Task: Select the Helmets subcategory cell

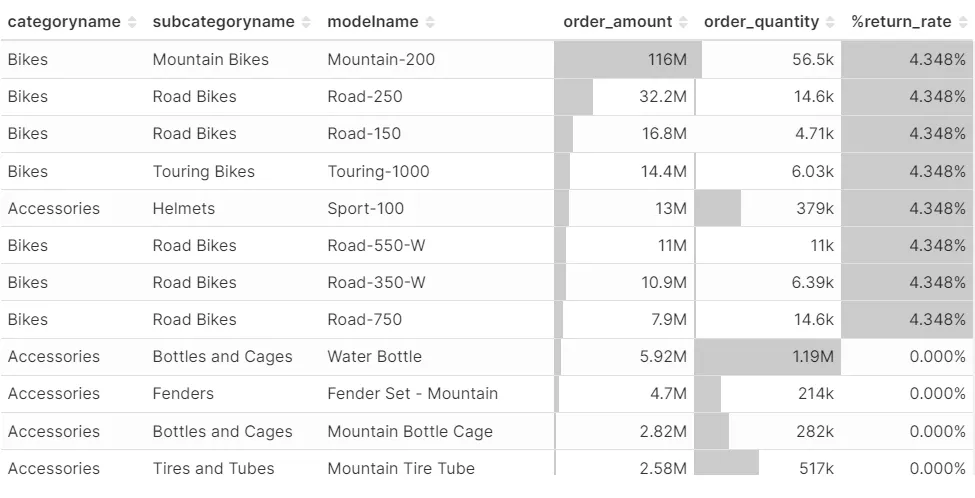Action: coord(184,209)
